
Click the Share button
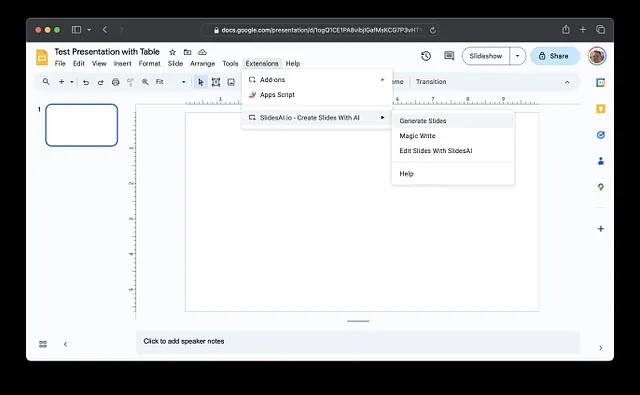[x=555, y=56]
